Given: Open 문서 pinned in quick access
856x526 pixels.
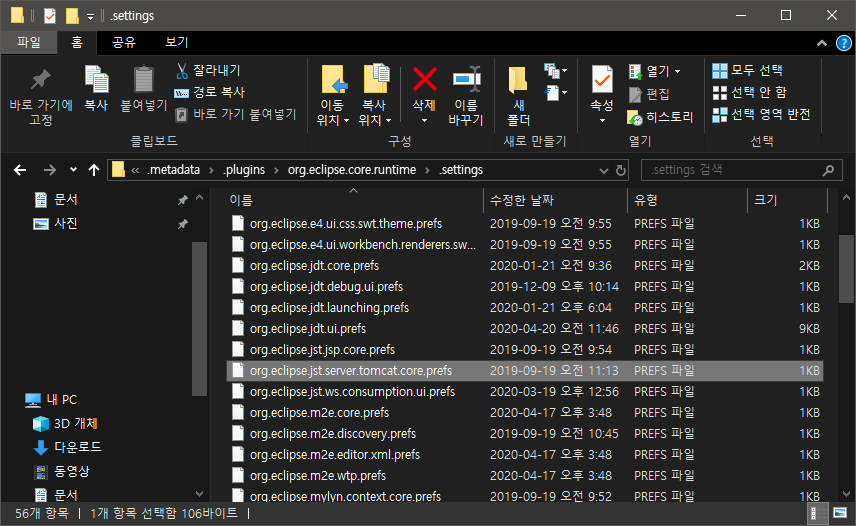Looking at the screenshot, I should click(x=56, y=200).
